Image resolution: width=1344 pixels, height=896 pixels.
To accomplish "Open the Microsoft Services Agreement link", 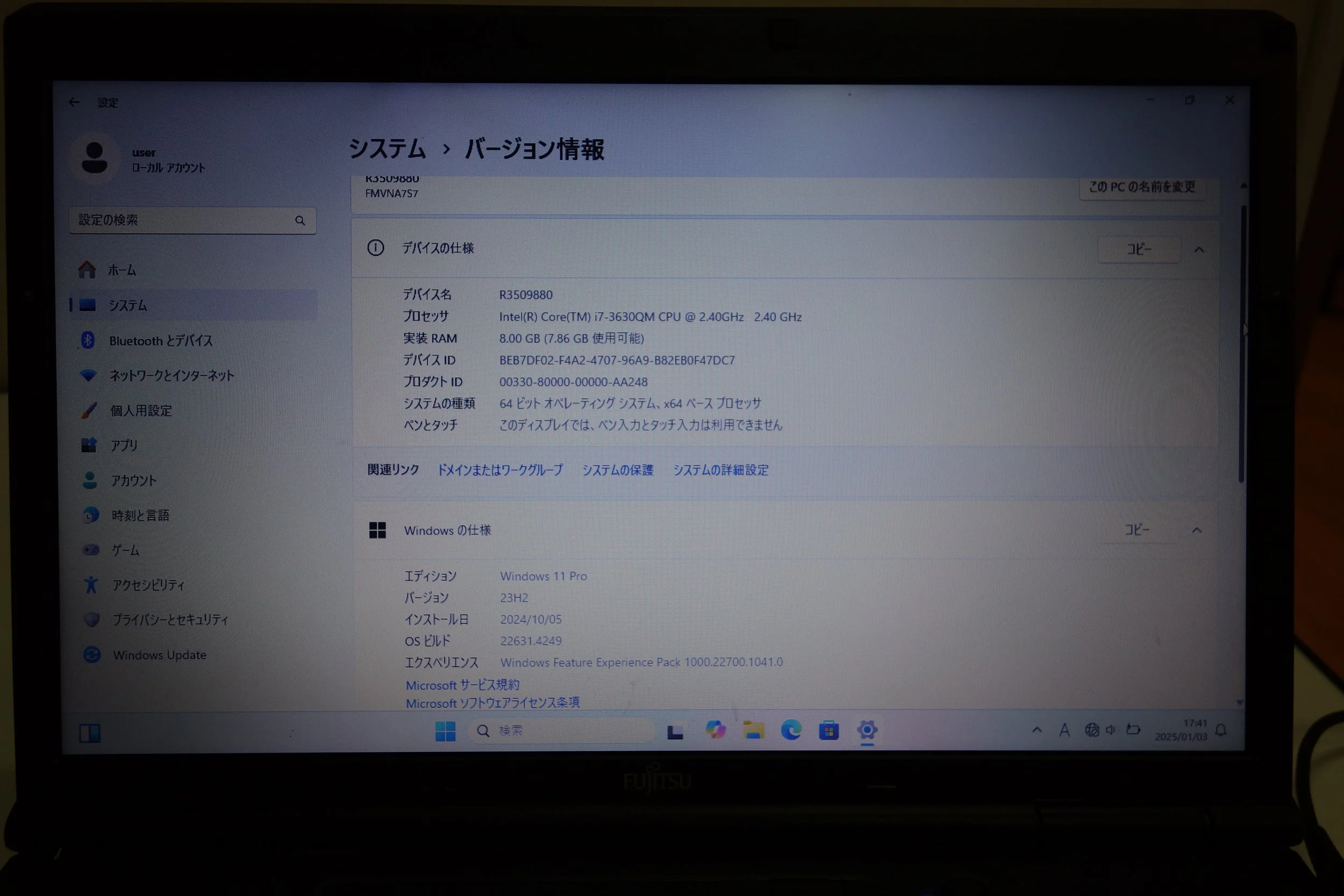I will 462,685.
